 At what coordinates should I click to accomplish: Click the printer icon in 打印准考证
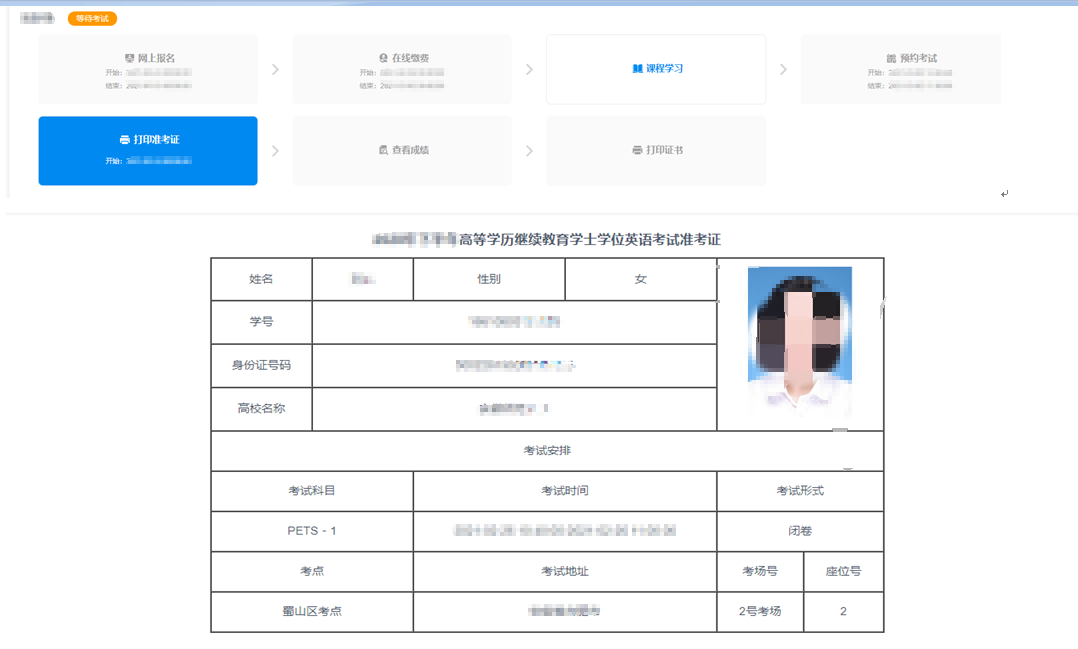click(124, 139)
